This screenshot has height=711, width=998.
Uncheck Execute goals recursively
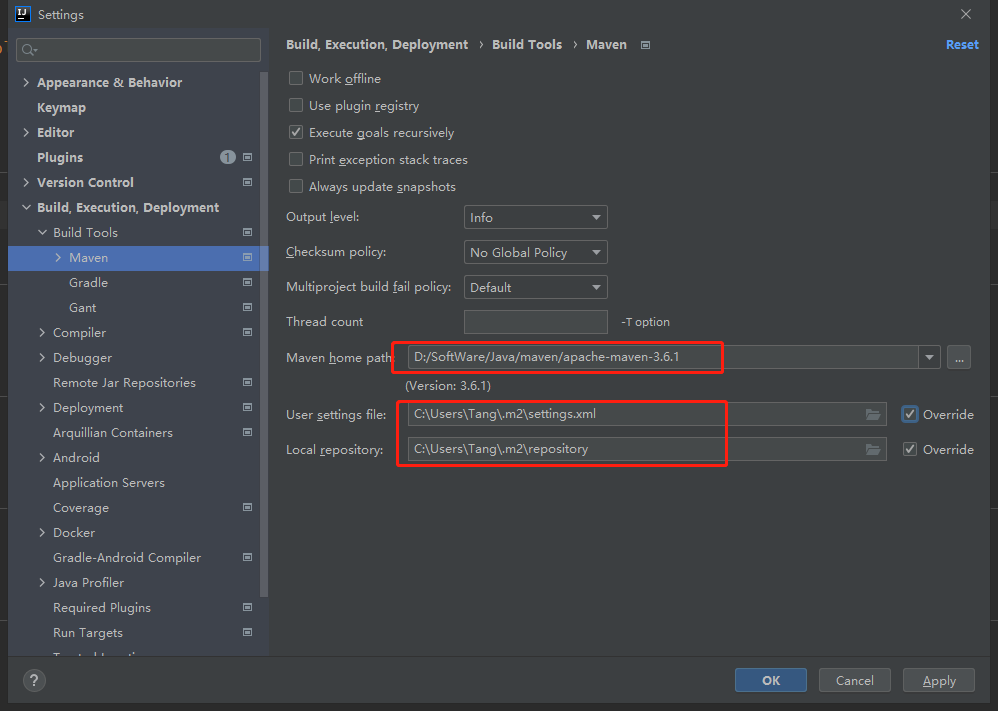pos(296,132)
